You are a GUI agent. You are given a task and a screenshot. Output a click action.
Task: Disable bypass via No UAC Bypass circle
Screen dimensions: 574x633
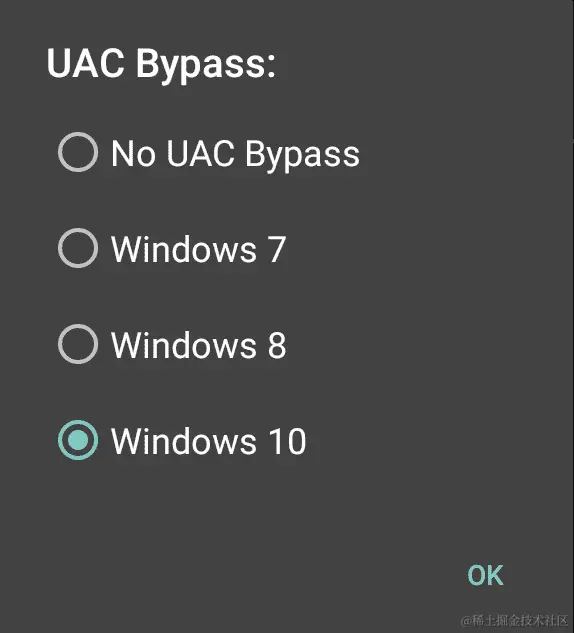[78, 152]
